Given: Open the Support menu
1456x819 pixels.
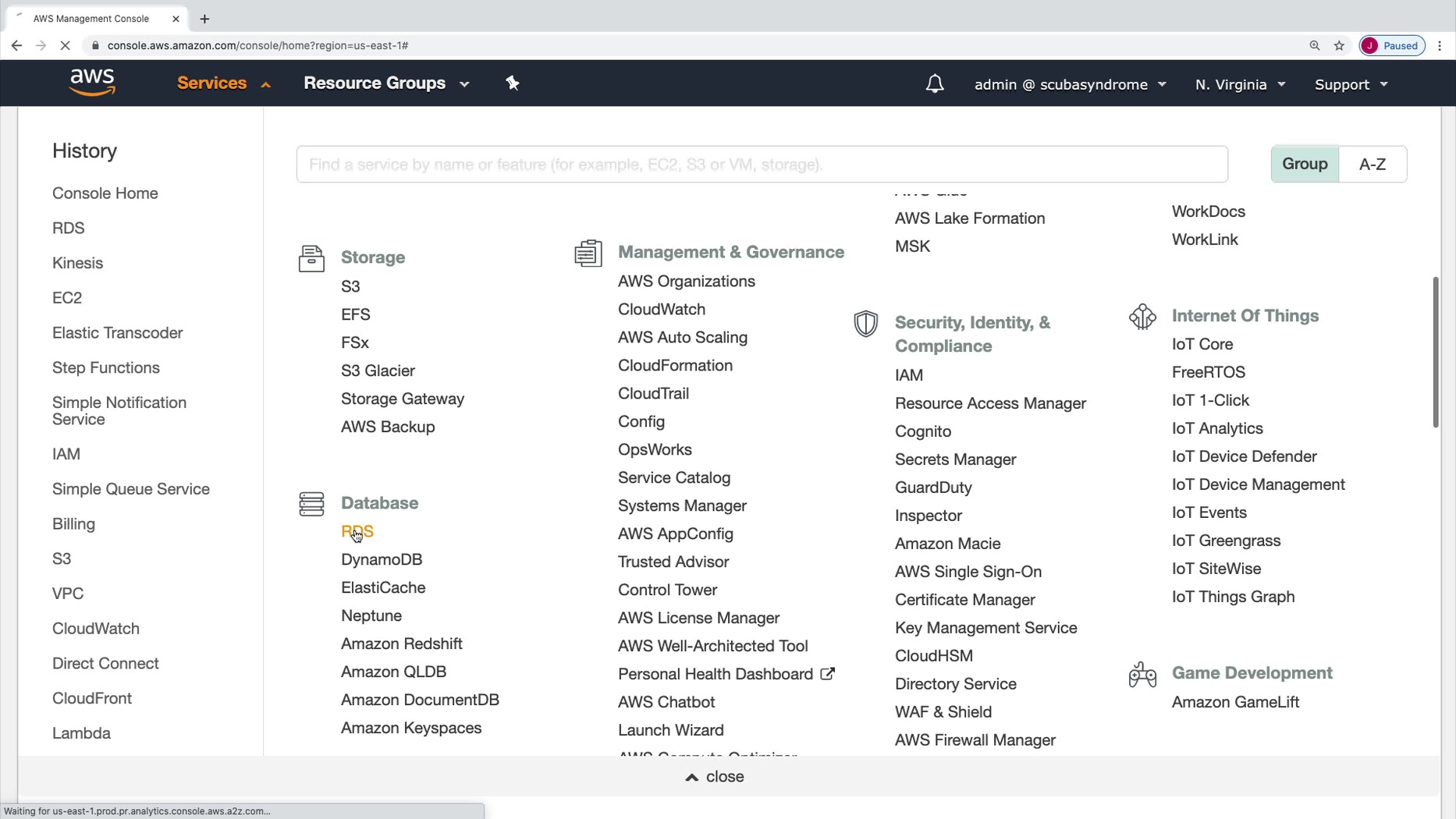Looking at the screenshot, I should click(x=1351, y=84).
